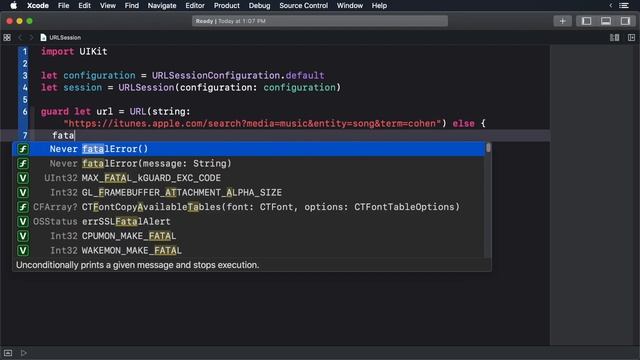The image size is (640, 360).
Task: Click function icon beside fatalError()
Action: click(x=23, y=149)
